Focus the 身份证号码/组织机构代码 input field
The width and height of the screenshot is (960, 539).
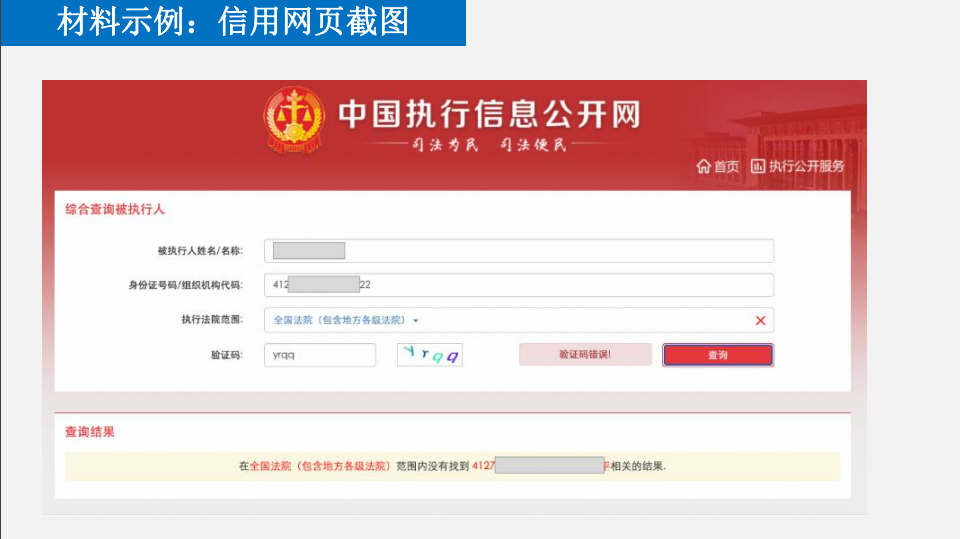(x=519, y=285)
